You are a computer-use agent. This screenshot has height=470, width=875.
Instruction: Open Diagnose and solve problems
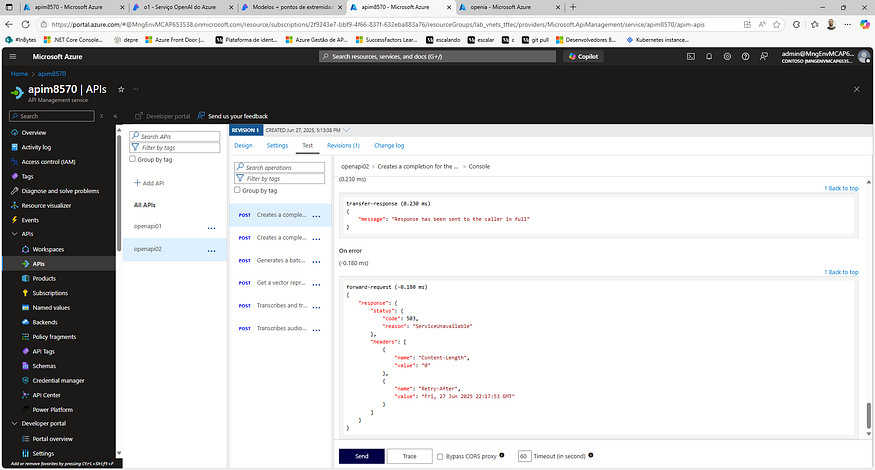click(60, 191)
